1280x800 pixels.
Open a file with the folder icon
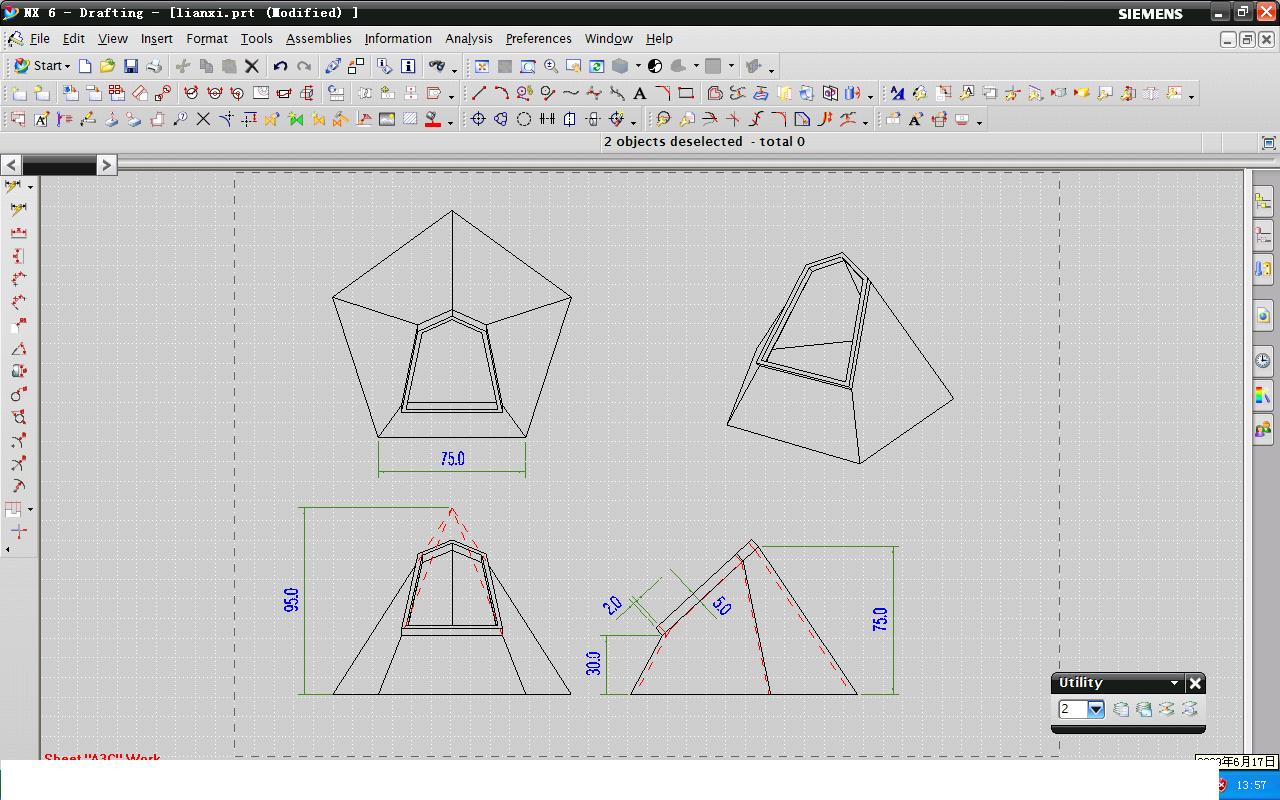coord(107,66)
